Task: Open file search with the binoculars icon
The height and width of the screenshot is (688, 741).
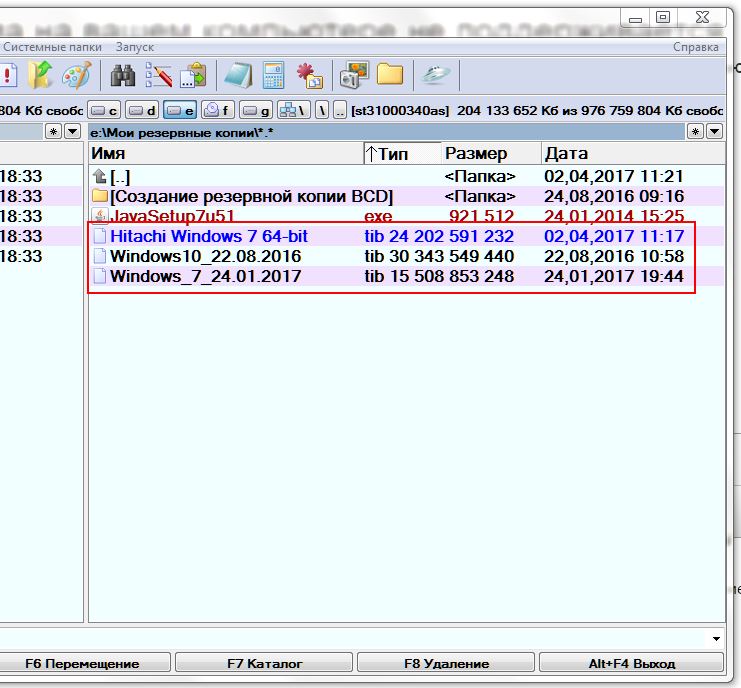Action: [123, 75]
